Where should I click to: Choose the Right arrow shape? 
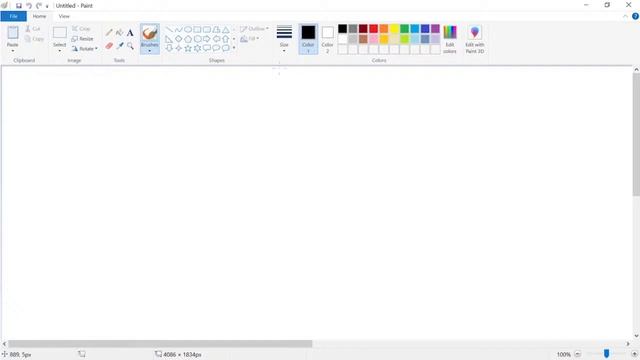pyautogui.click(x=207, y=39)
